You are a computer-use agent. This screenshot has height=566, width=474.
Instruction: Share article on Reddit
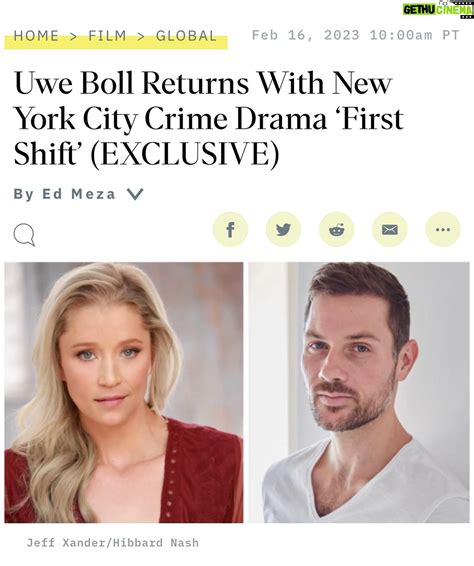pos(336,229)
